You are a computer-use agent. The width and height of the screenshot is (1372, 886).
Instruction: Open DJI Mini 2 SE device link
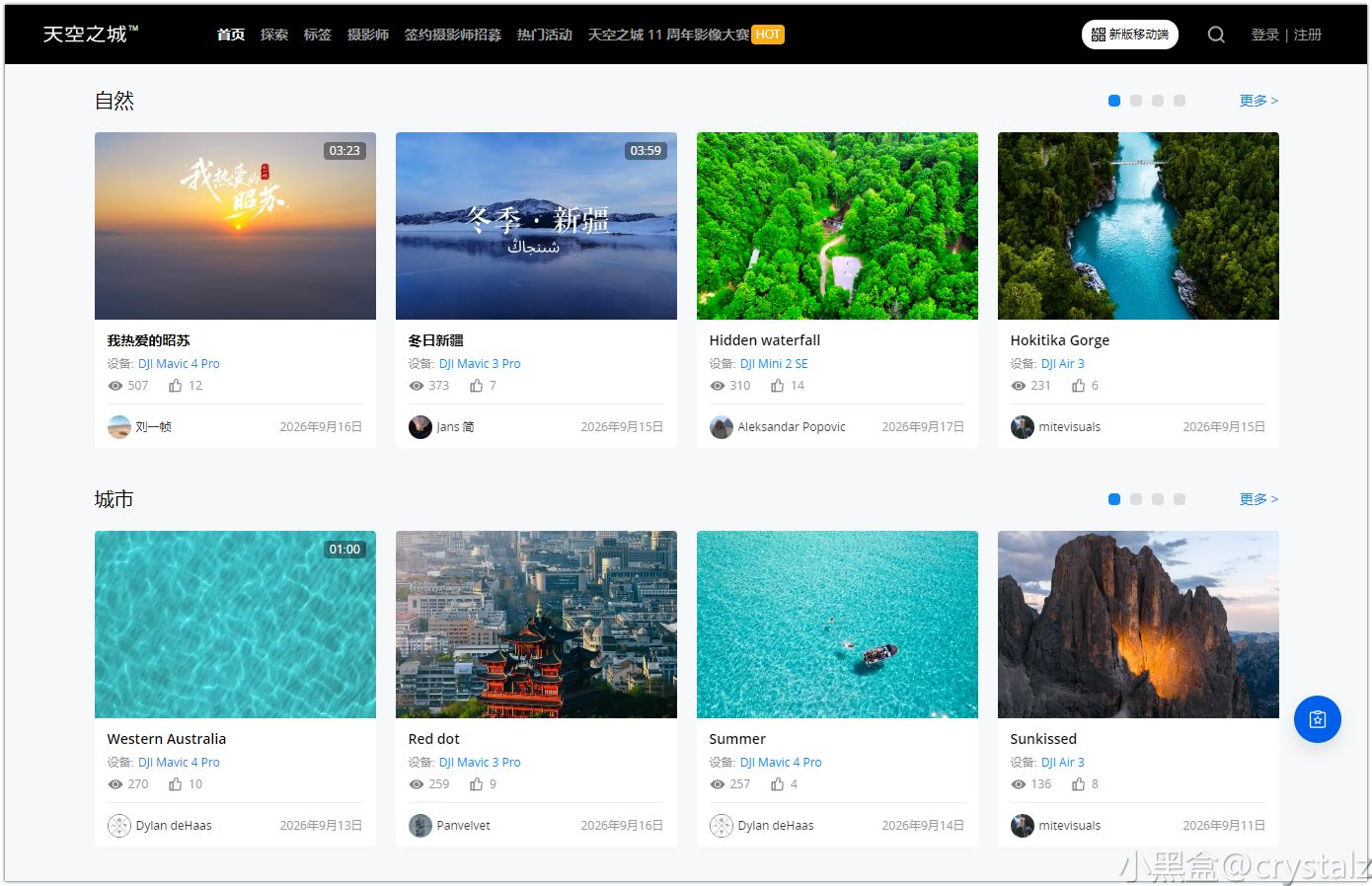[774, 364]
